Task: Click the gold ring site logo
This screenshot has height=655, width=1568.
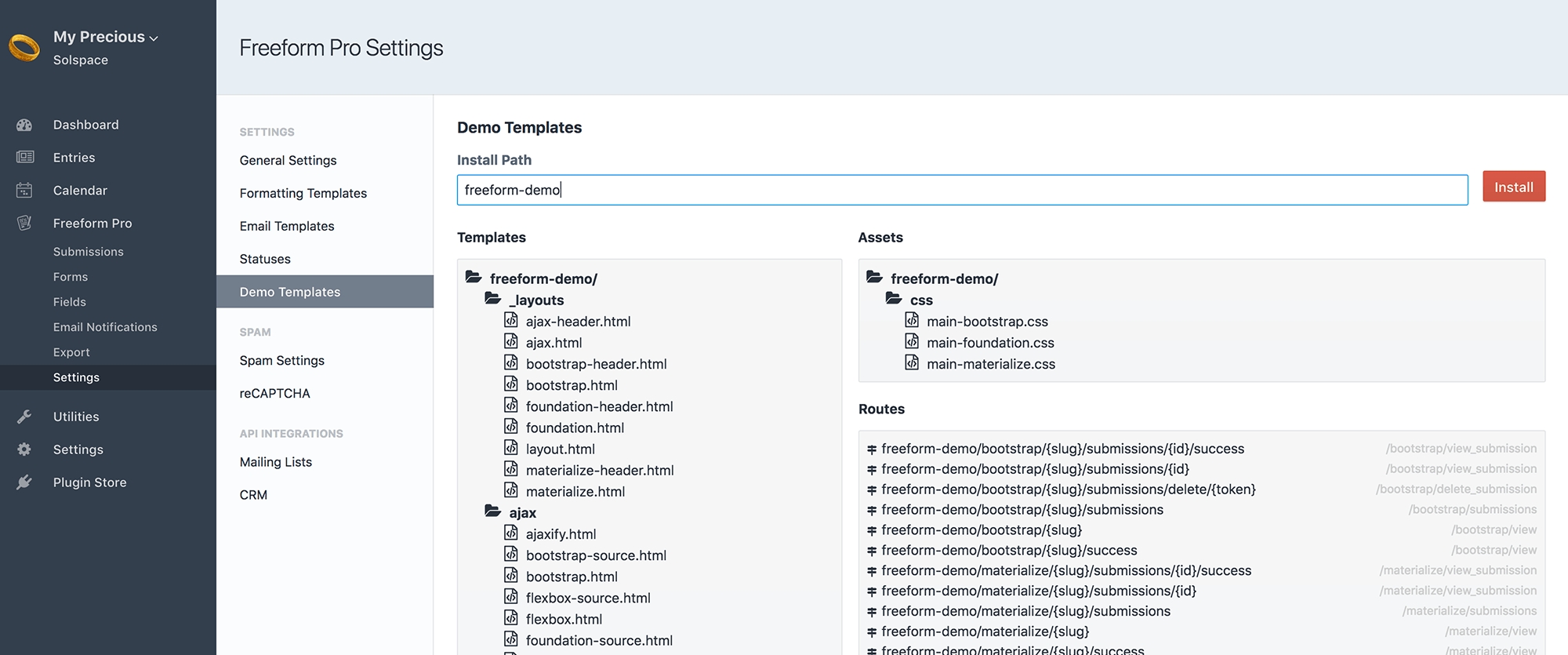Action: click(24, 48)
